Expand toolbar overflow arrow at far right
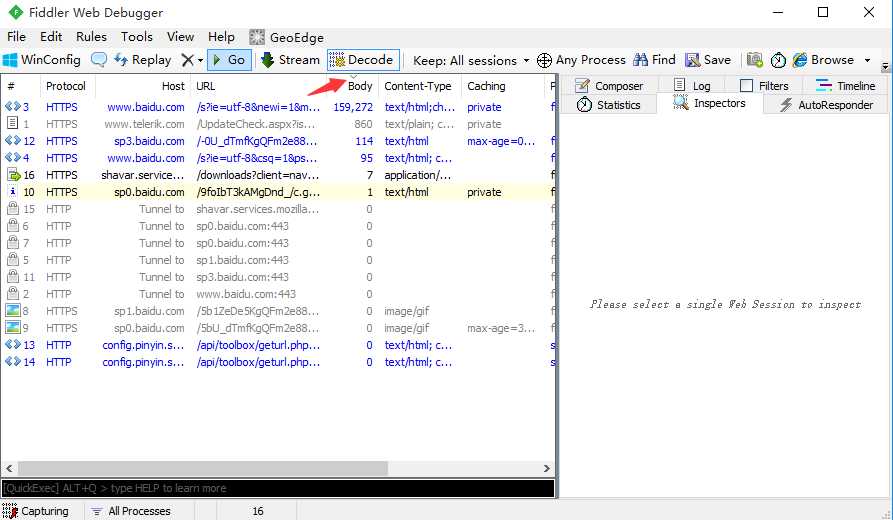The width and height of the screenshot is (893, 520). point(885,66)
